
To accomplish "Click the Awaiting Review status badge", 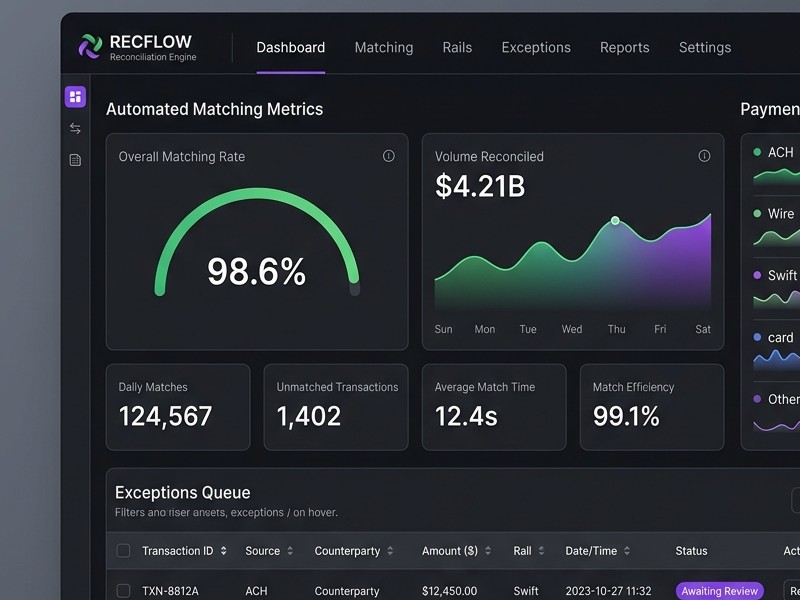I will click(719, 591).
